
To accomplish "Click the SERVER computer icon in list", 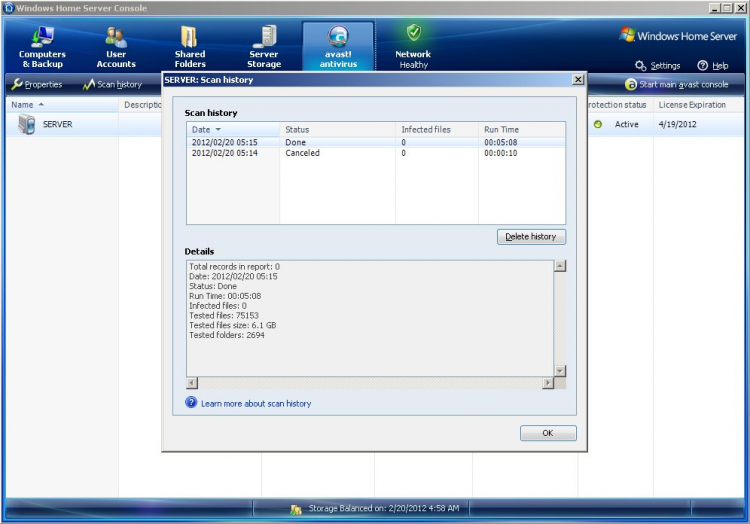I will 27,124.
